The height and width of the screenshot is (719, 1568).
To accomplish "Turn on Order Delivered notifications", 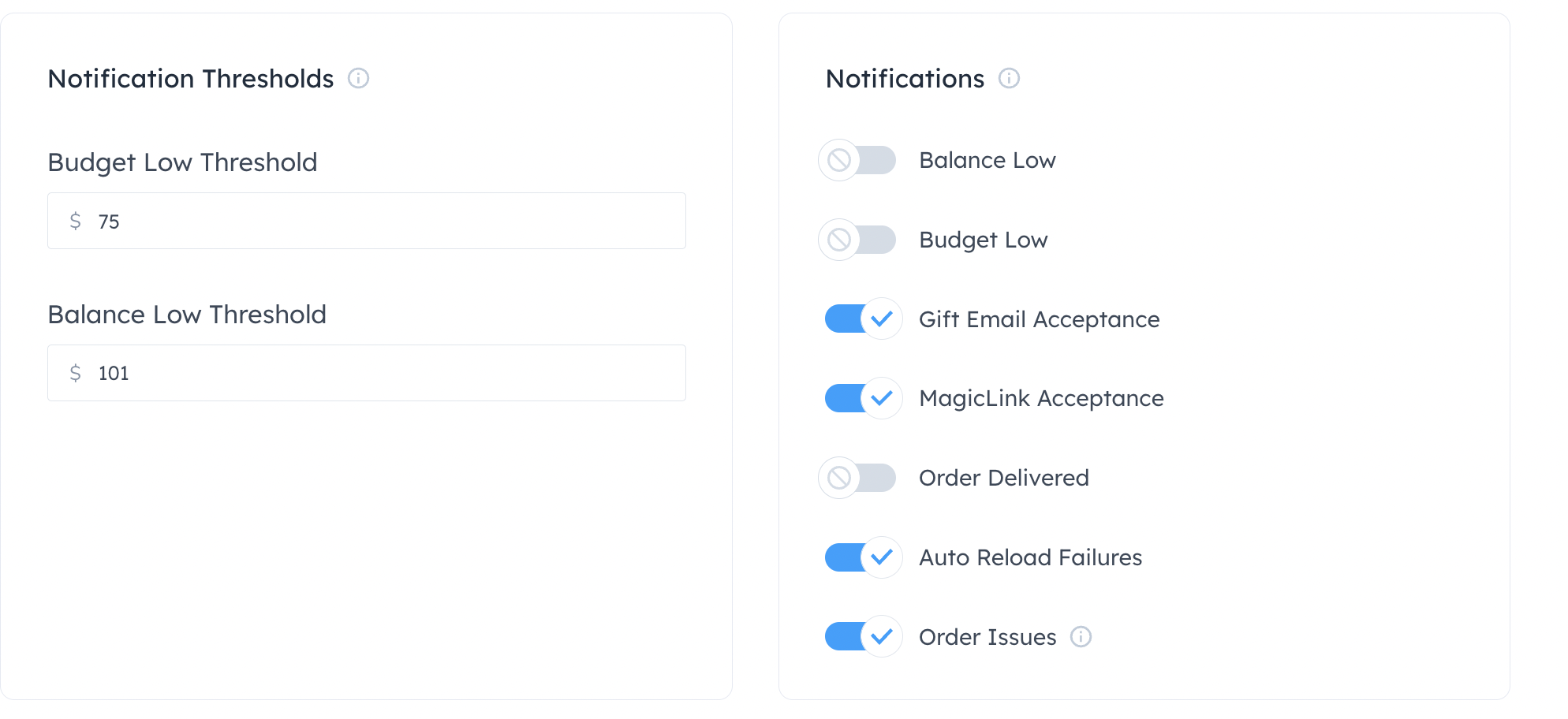I will [858, 478].
